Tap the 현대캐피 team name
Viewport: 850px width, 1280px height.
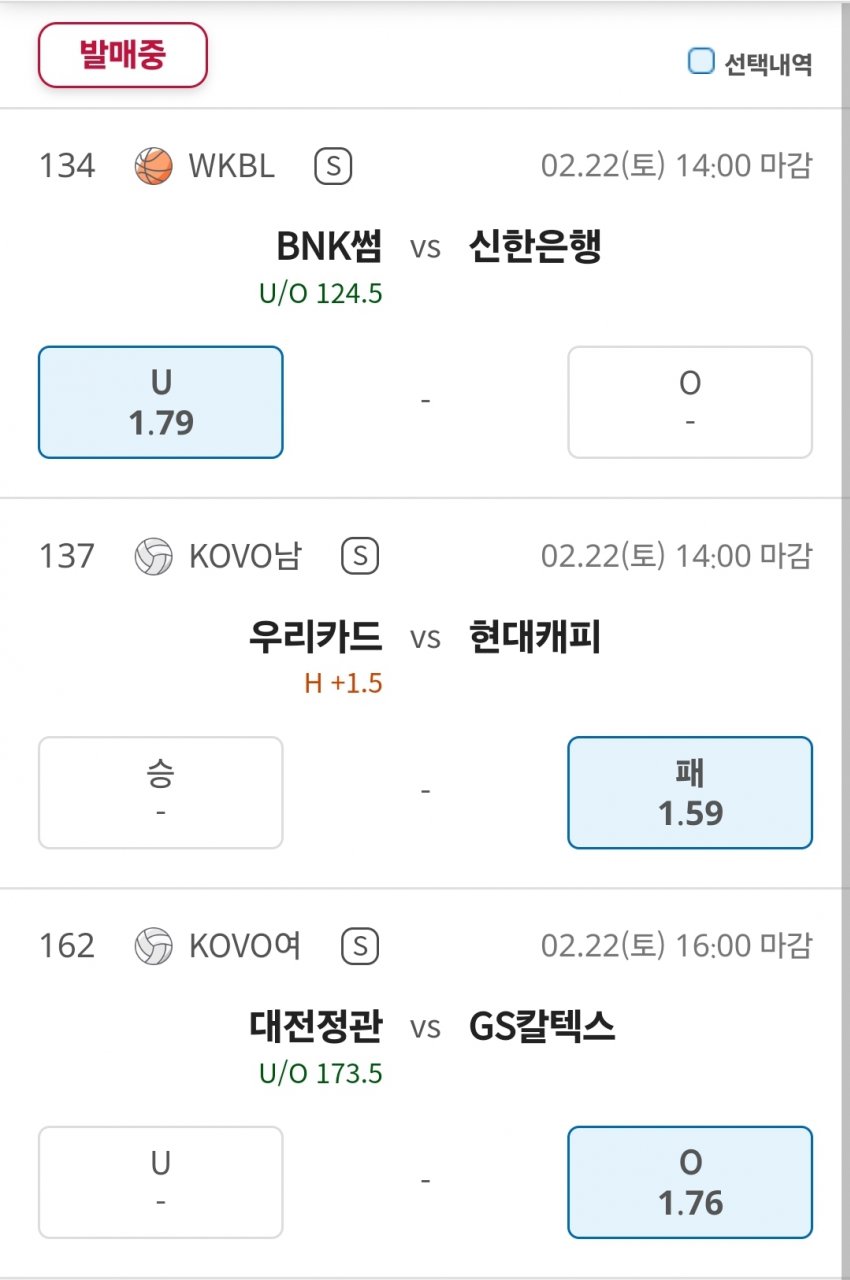click(x=535, y=636)
